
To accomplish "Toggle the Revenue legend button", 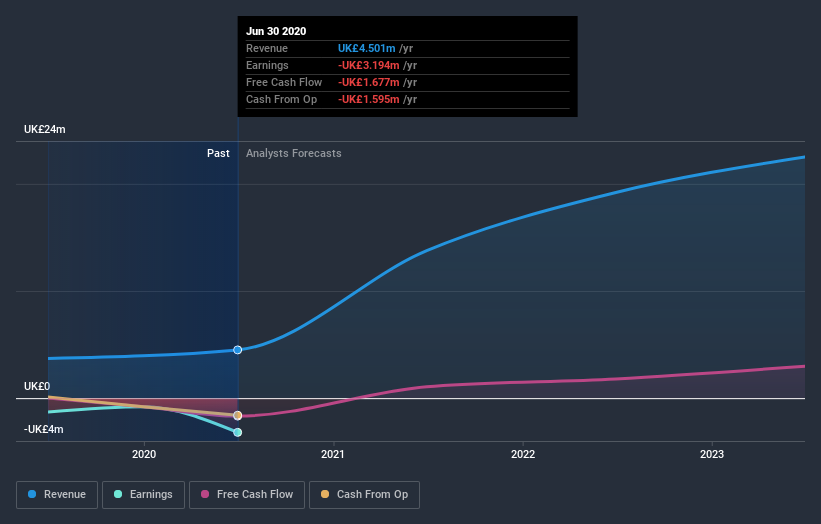I will [x=57, y=495].
